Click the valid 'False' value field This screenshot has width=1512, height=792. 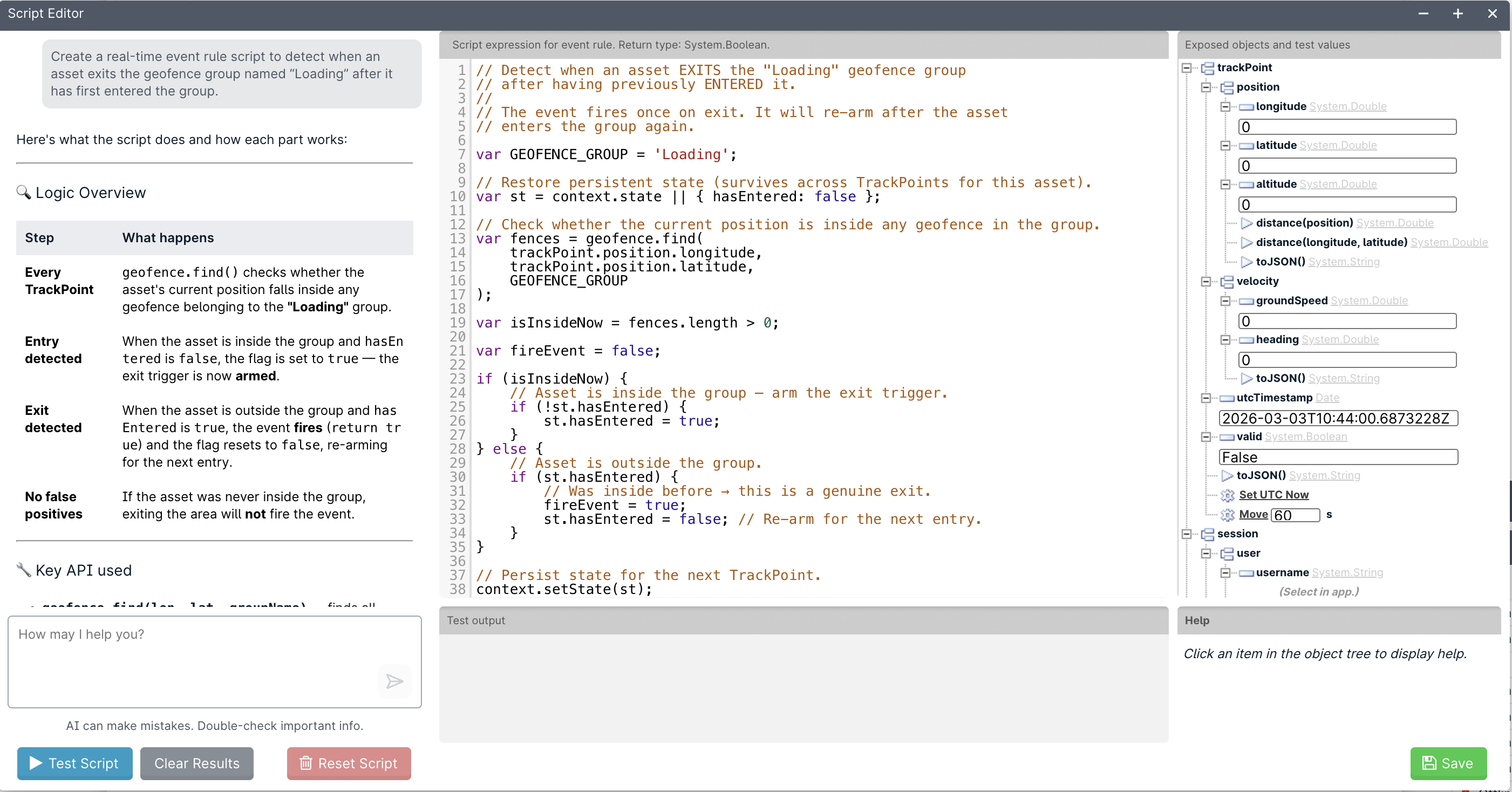click(x=1338, y=456)
